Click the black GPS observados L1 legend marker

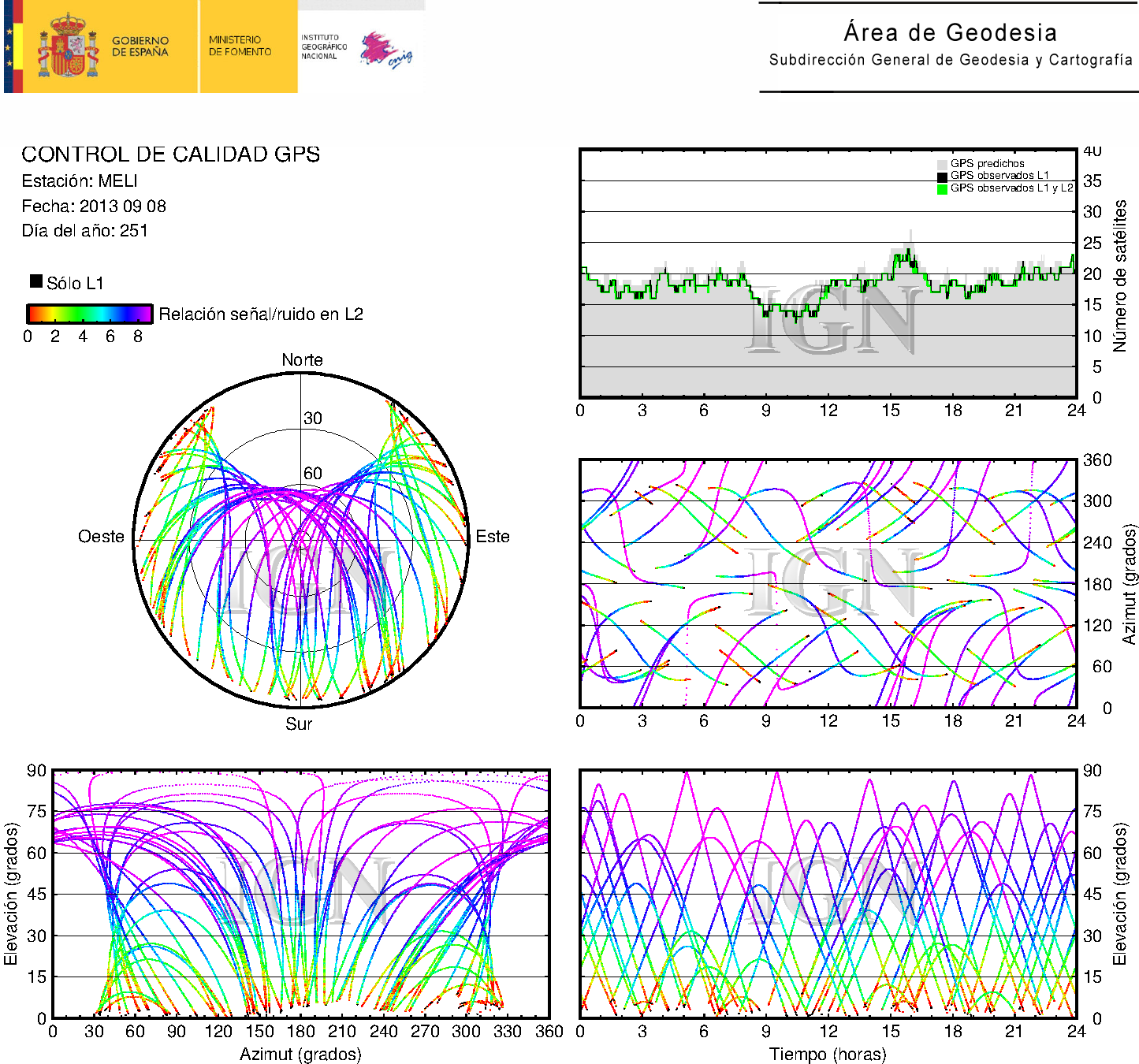942,177
